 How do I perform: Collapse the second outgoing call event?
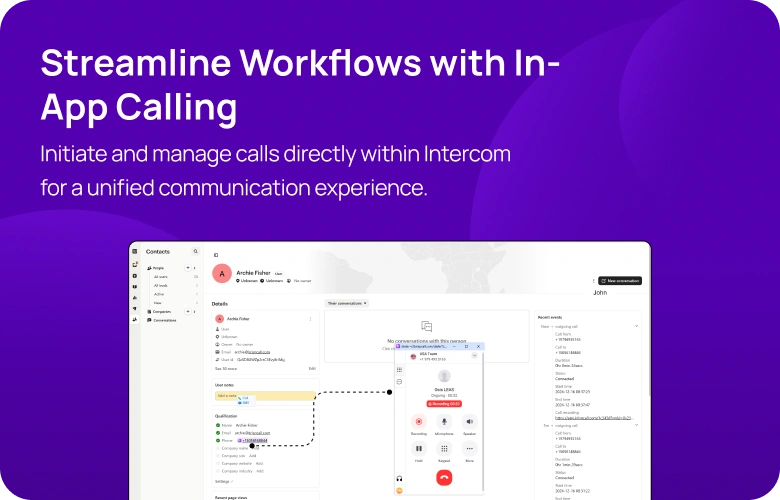[x=636, y=425]
